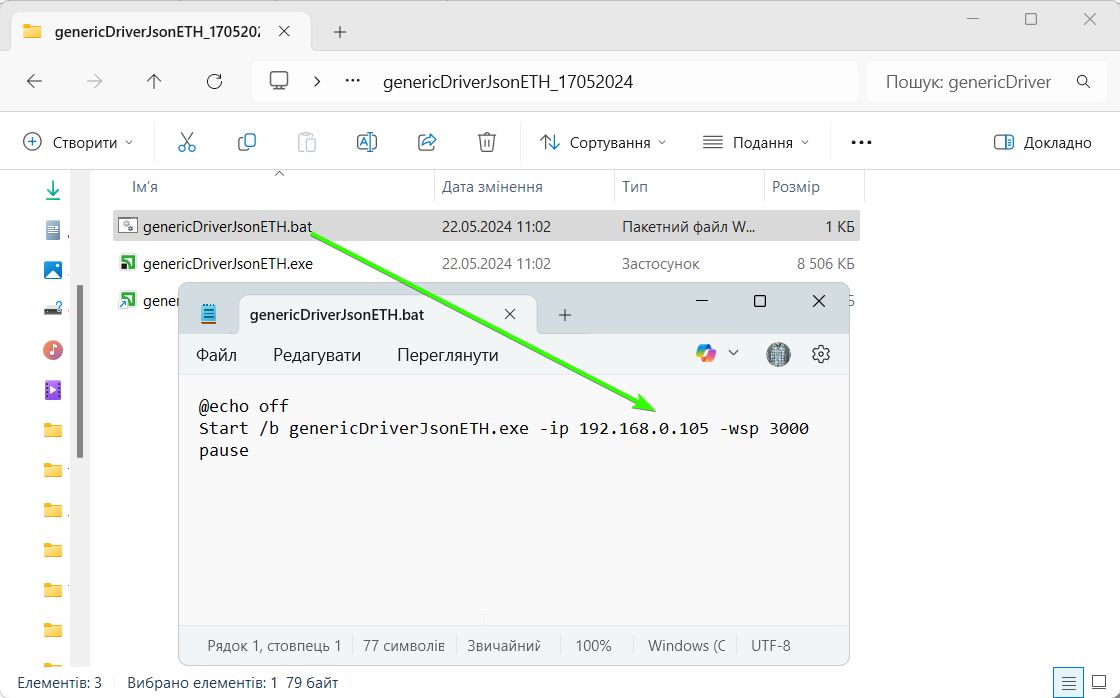Expand the Створити new item dropdown

[78, 143]
